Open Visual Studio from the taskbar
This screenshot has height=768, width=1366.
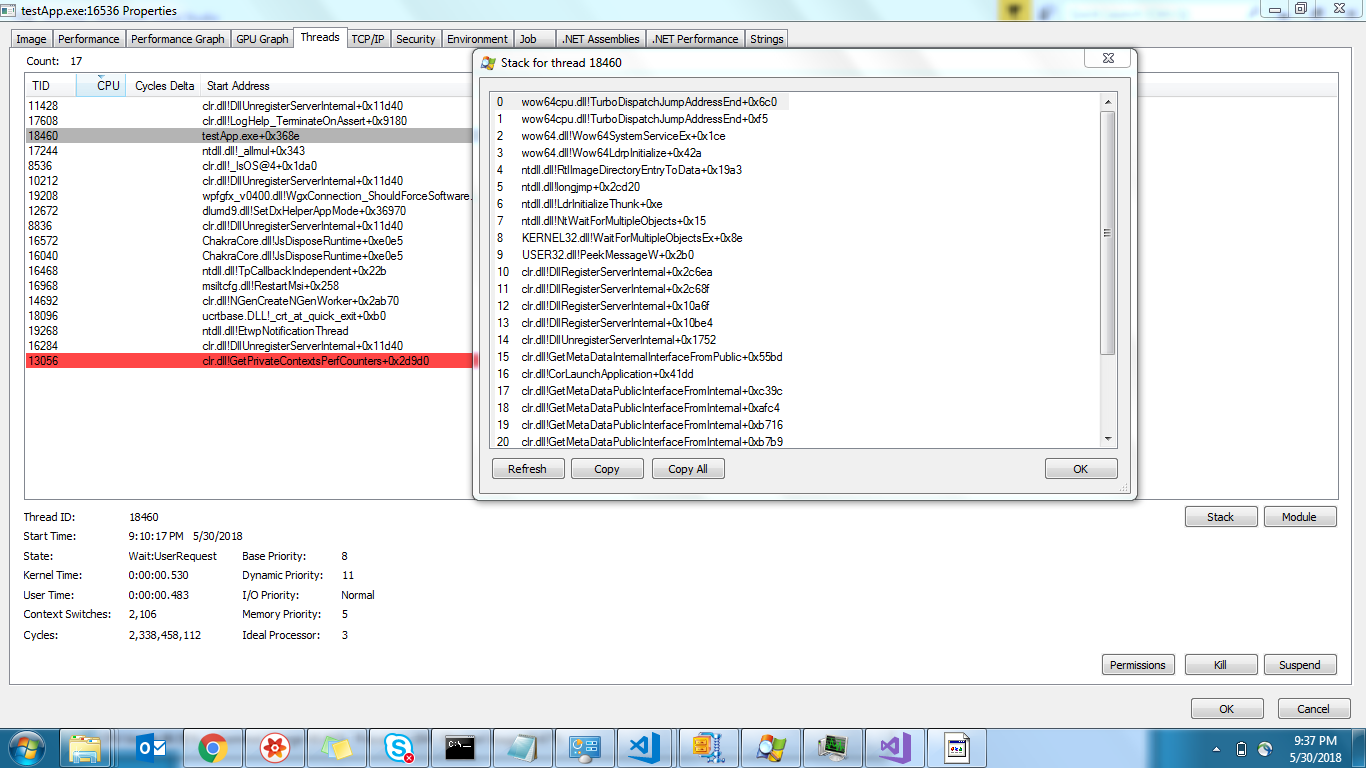tap(896, 747)
